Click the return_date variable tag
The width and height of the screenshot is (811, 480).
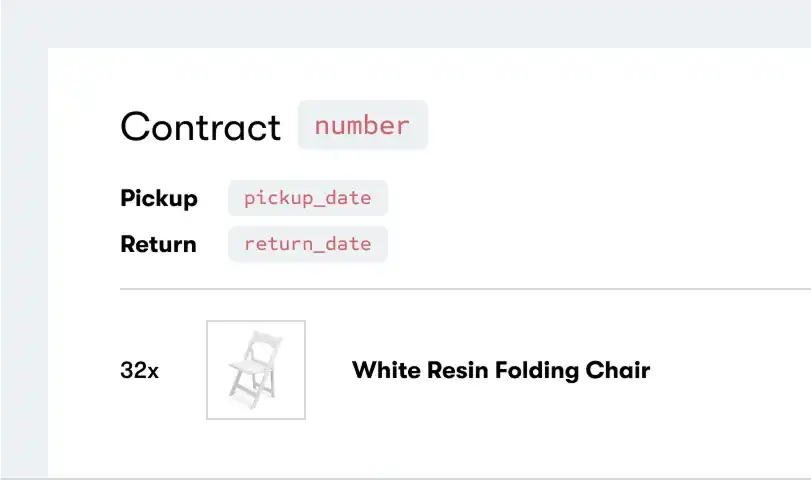pyautogui.click(x=307, y=244)
